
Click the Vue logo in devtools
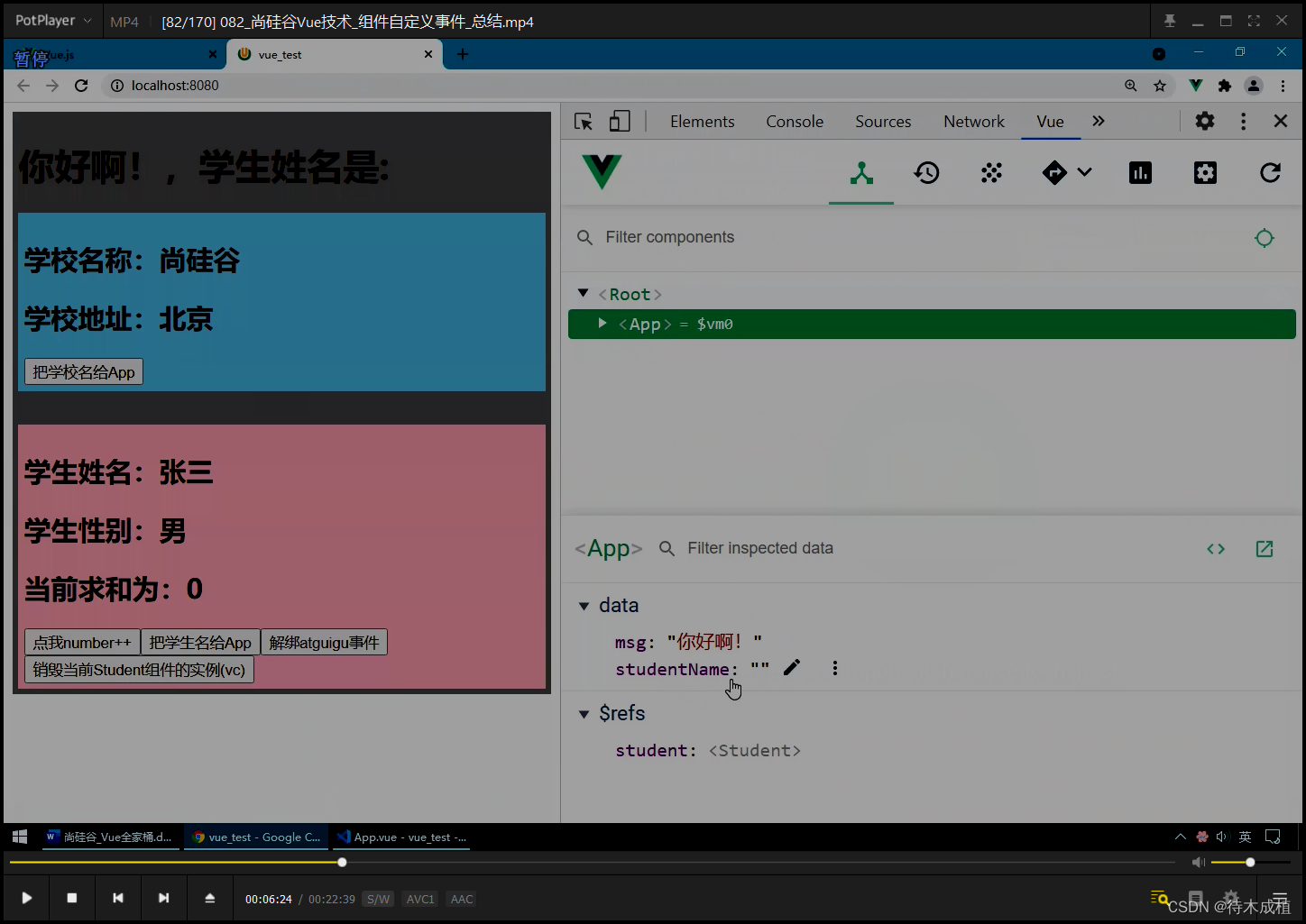tap(602, 171)
